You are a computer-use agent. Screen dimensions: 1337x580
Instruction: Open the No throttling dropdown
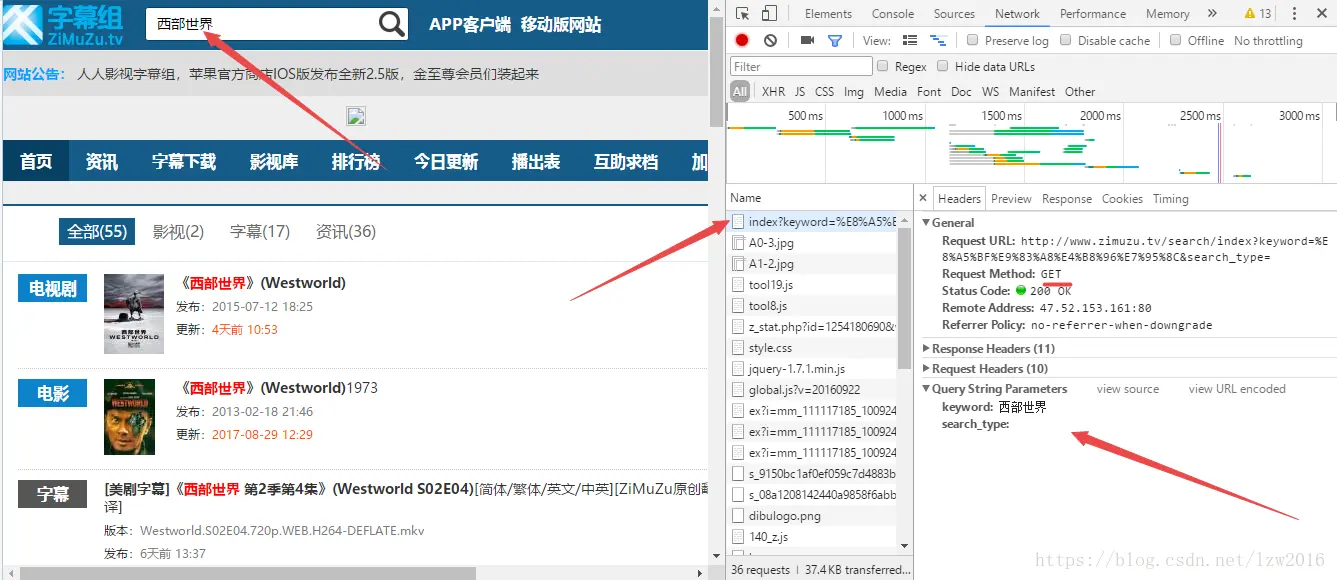[x=1268, y=40]
